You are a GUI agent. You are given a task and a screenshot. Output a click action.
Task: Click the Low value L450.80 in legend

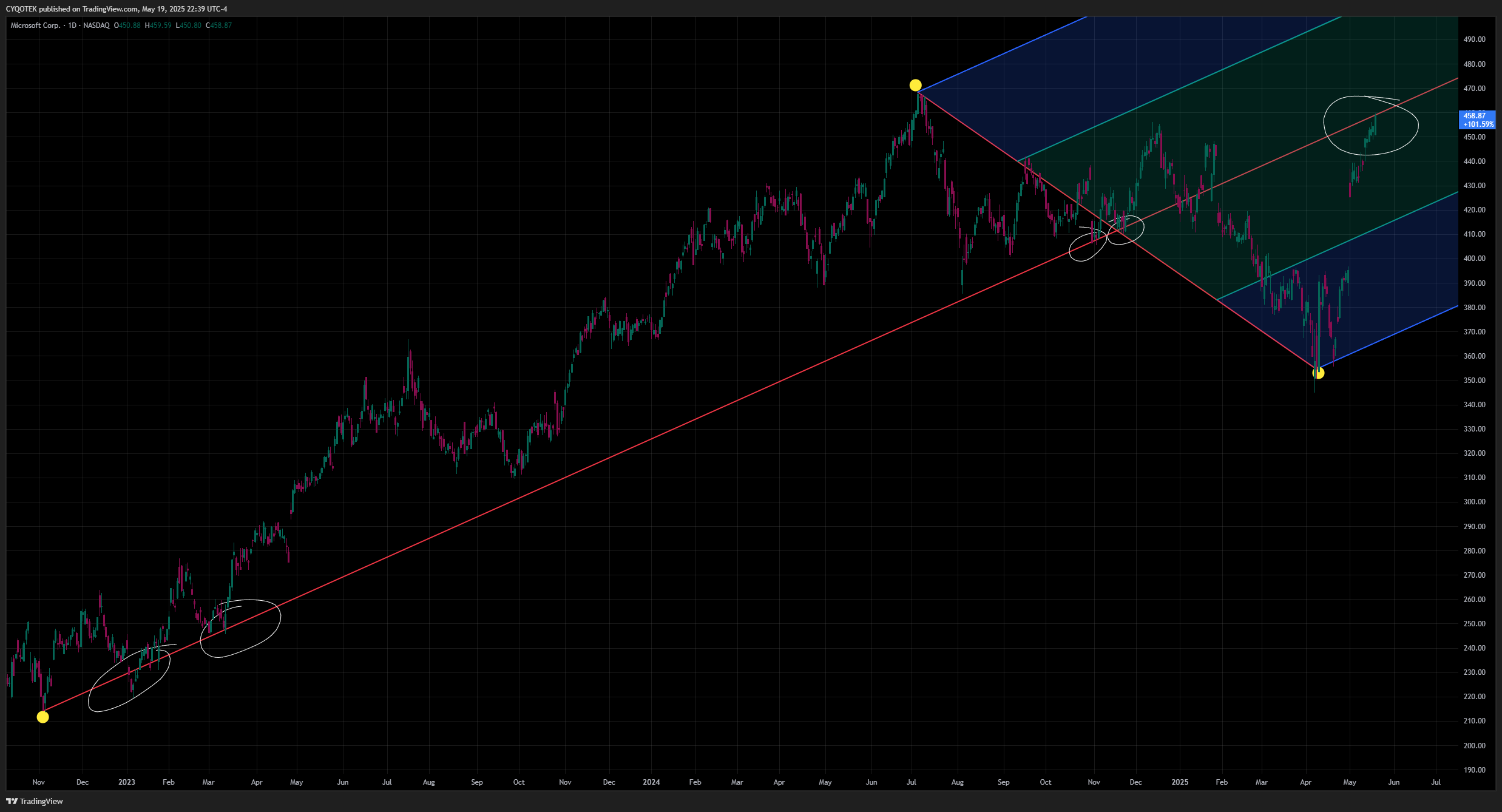(189, 25)
